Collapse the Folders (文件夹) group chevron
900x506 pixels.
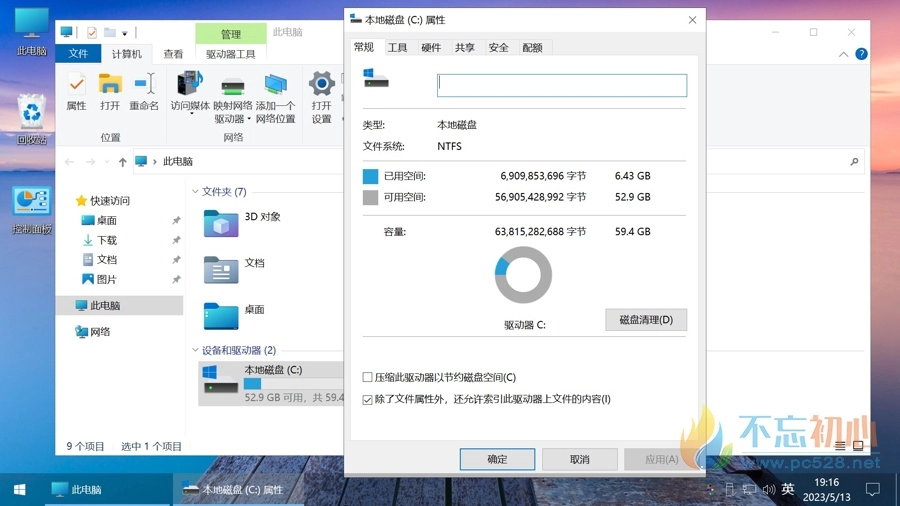195,192
